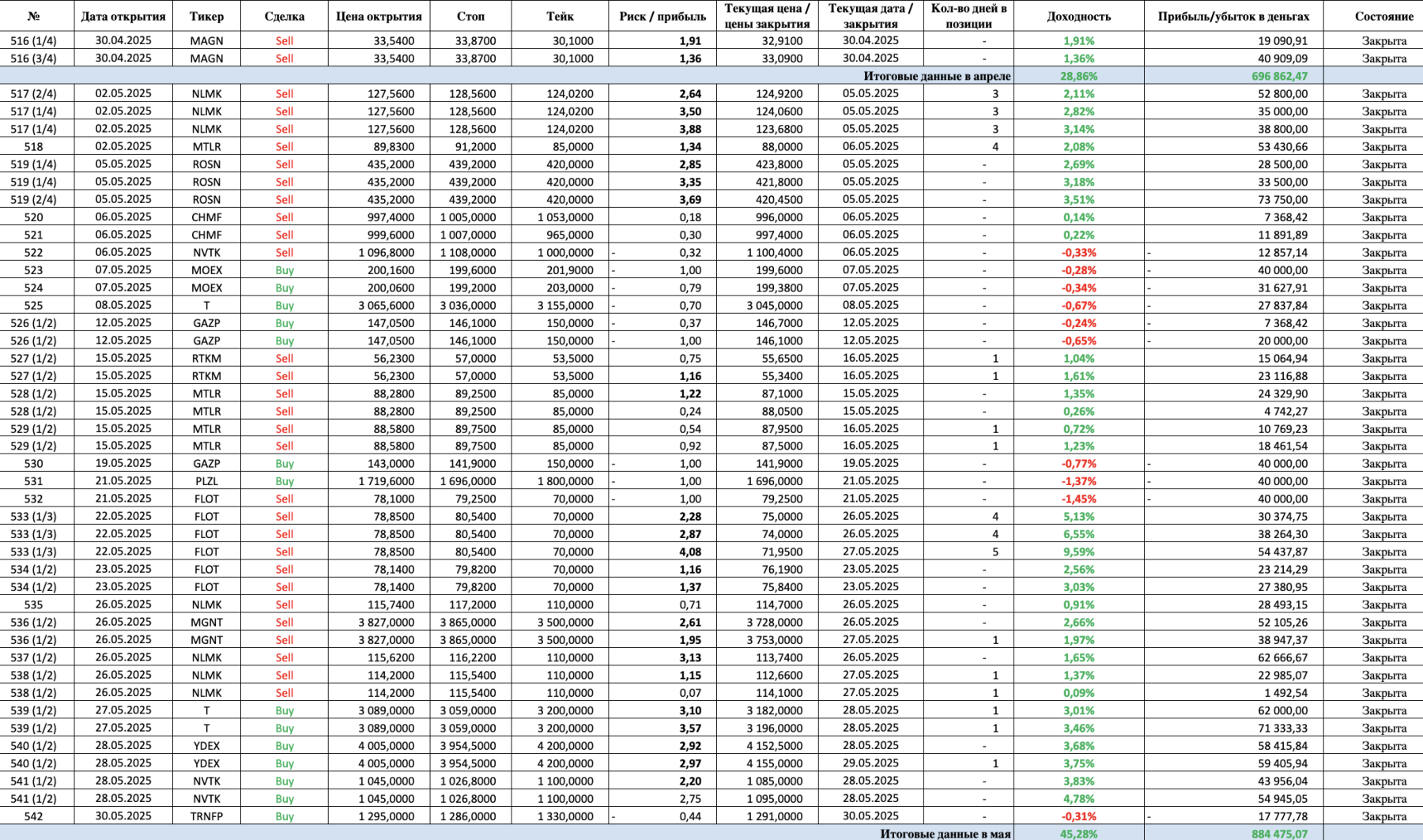Click the stop value 117,2000

pyautogui.click(x=470, y=605)
